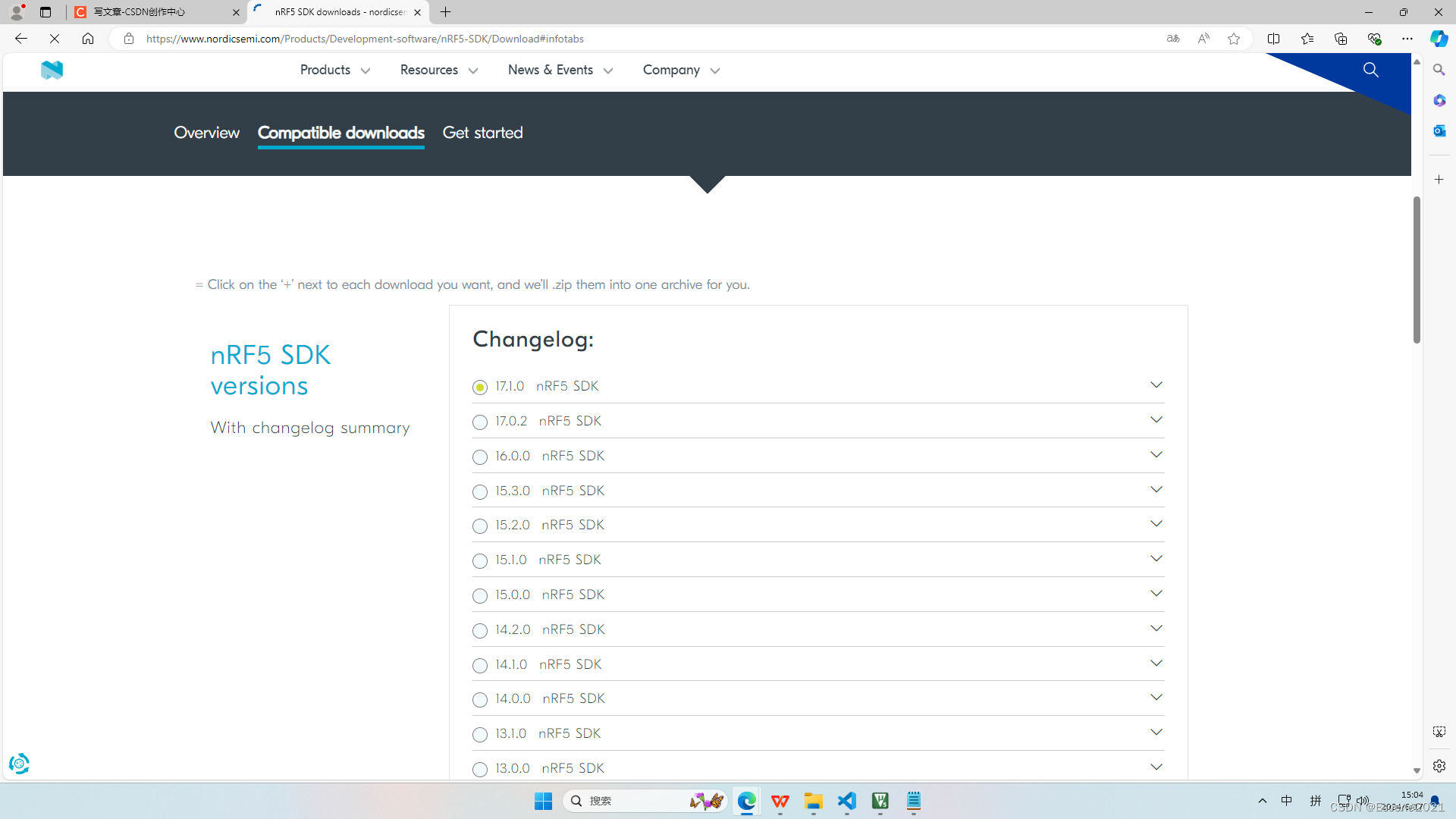Image resolution: width=1456 pixels, height=819 pixels.
Task: Click the page vertical scrollbar thumb
Action: (1417, 269)
